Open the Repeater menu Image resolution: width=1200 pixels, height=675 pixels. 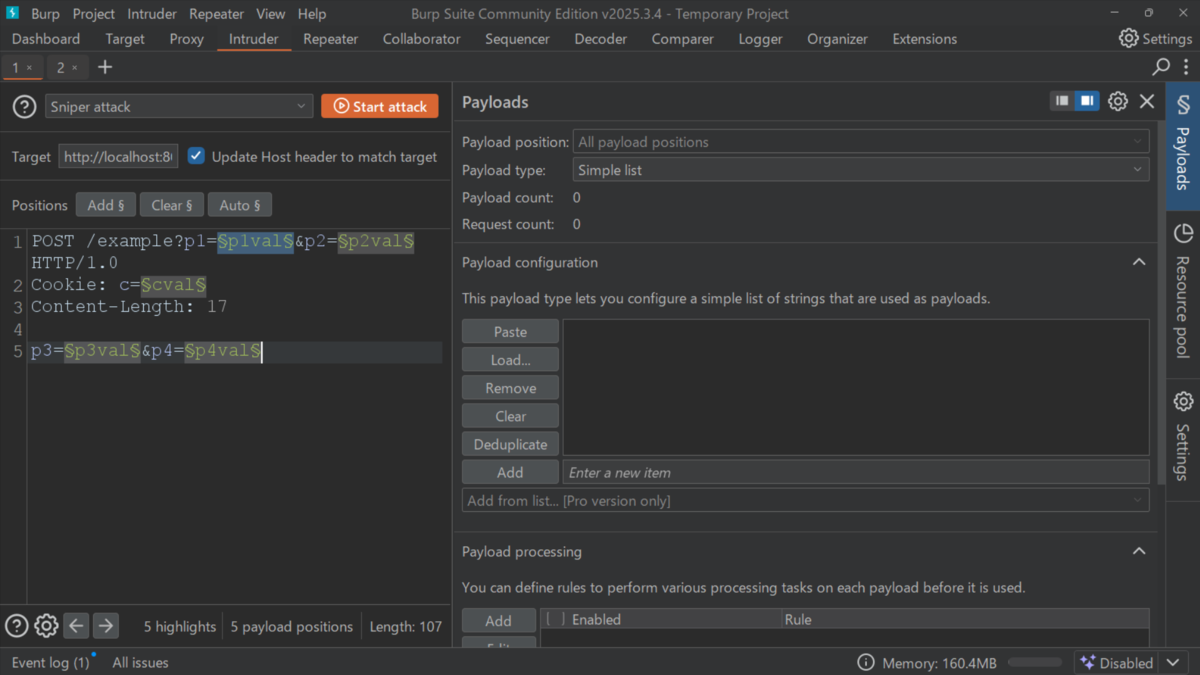click(x=216, y=14)
